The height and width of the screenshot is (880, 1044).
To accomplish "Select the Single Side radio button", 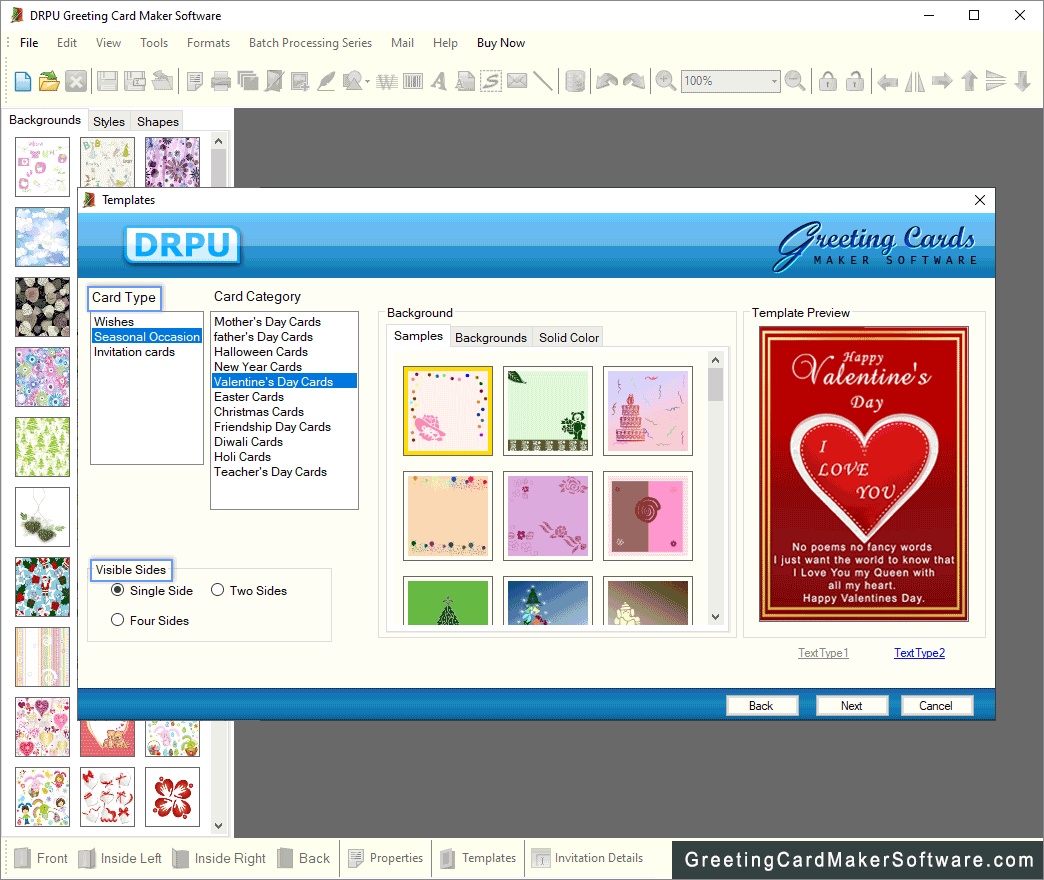I will click(118, 591).
